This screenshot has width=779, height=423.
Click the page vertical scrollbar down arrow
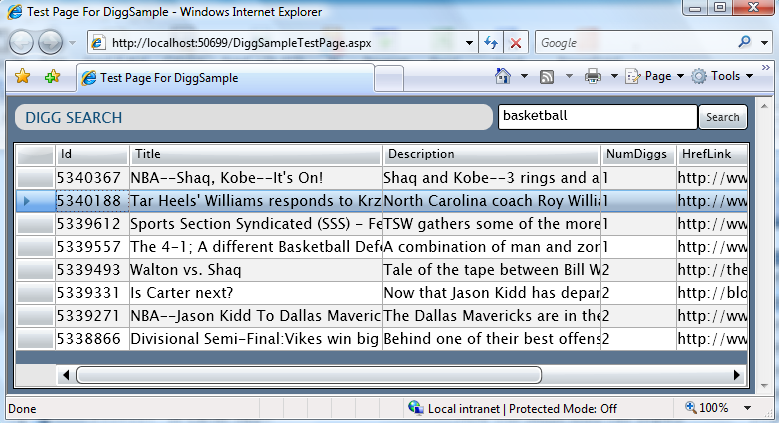tap(764, 386)
